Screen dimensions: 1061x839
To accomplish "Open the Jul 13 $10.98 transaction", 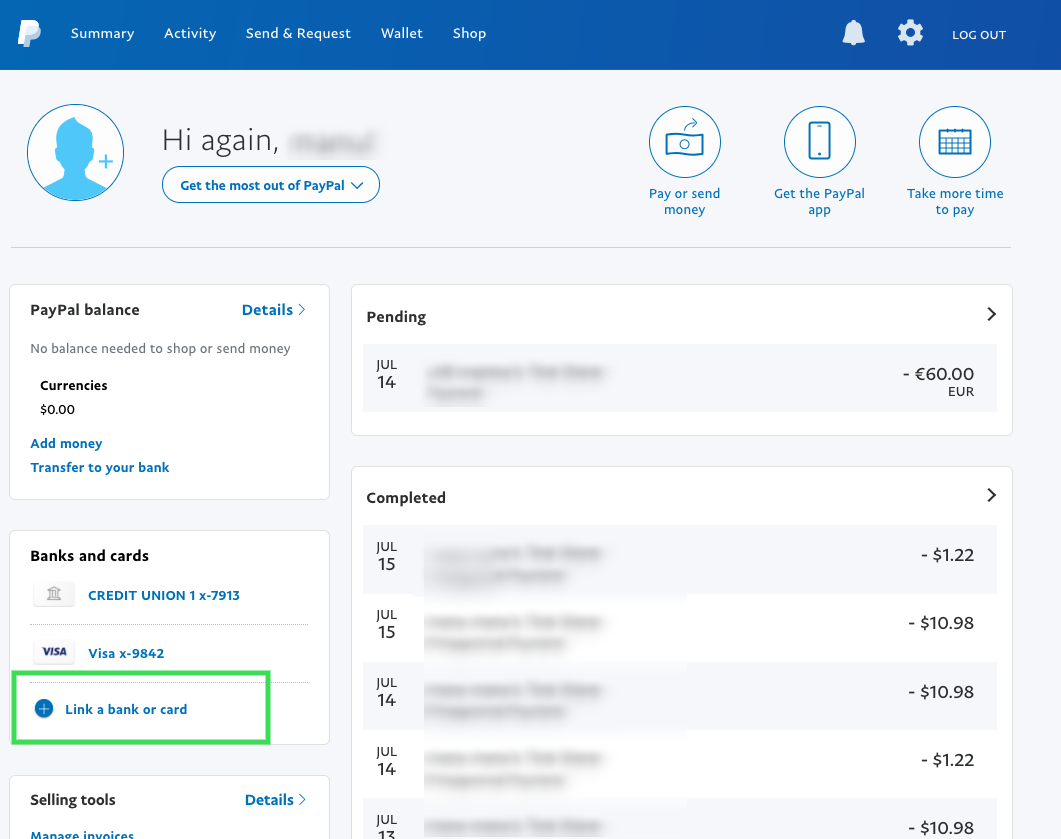I will (680, 819).
